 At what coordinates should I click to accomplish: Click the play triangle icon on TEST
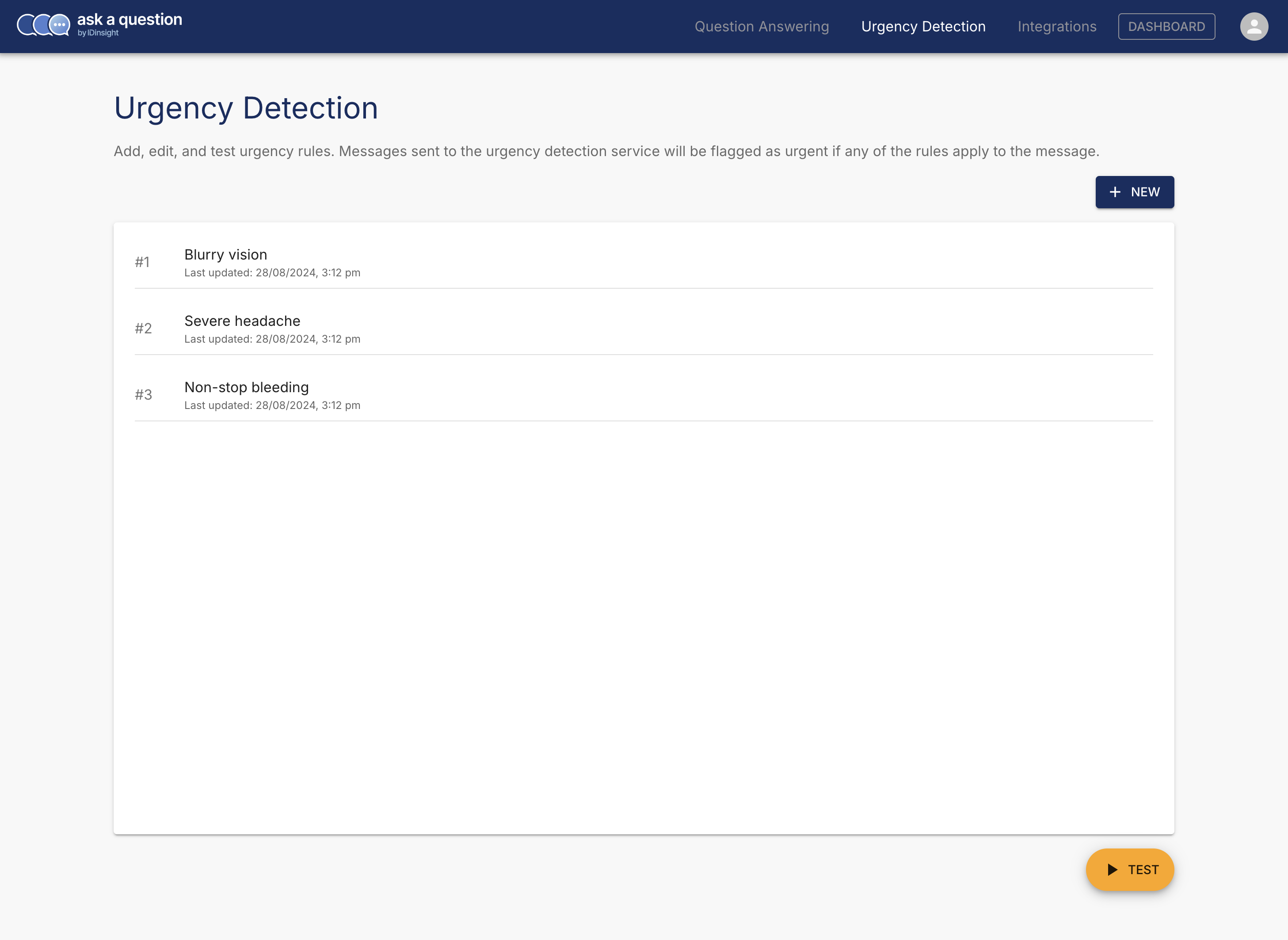[x=1112, y=869]
